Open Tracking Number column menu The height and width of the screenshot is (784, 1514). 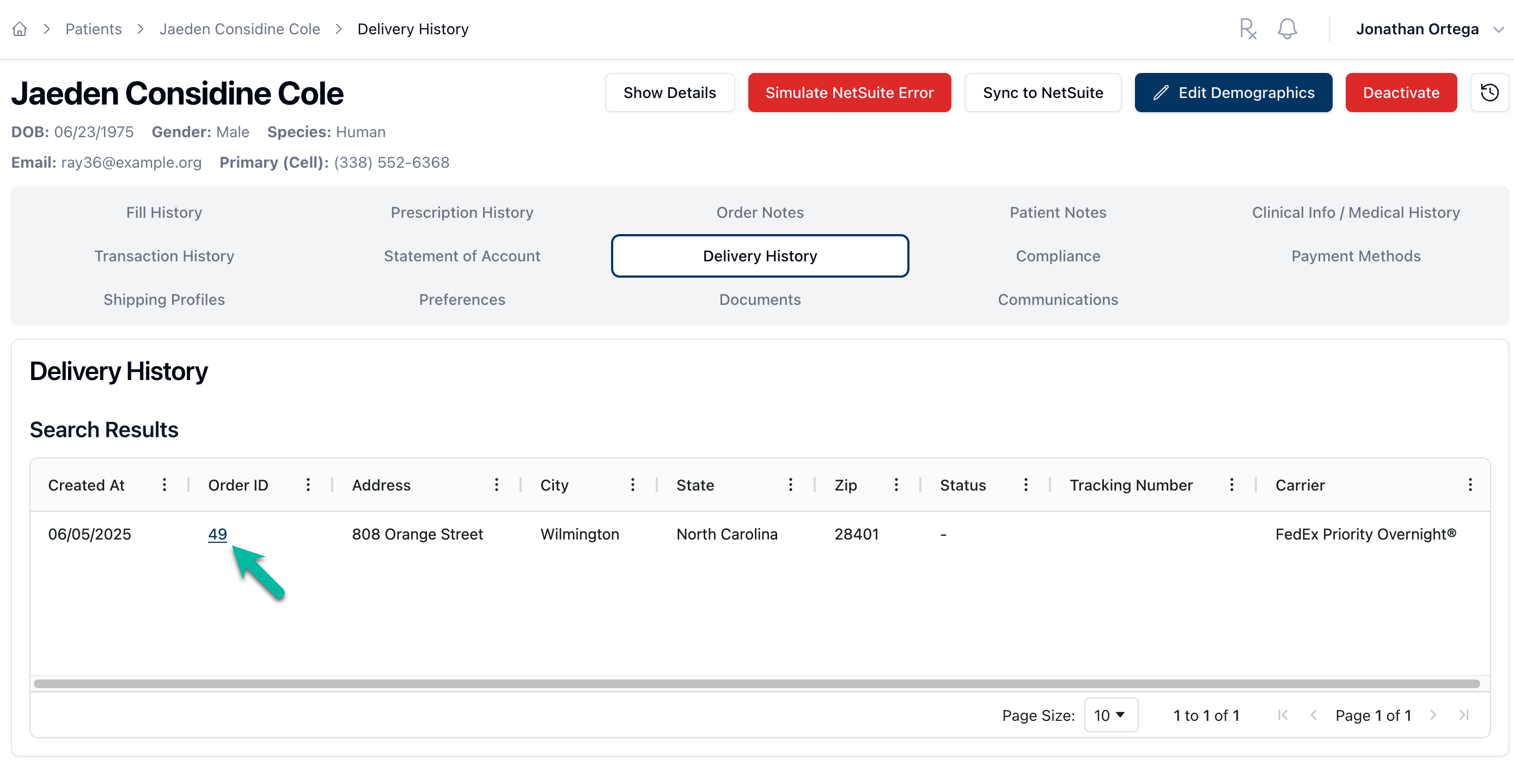coord(1231,485)
